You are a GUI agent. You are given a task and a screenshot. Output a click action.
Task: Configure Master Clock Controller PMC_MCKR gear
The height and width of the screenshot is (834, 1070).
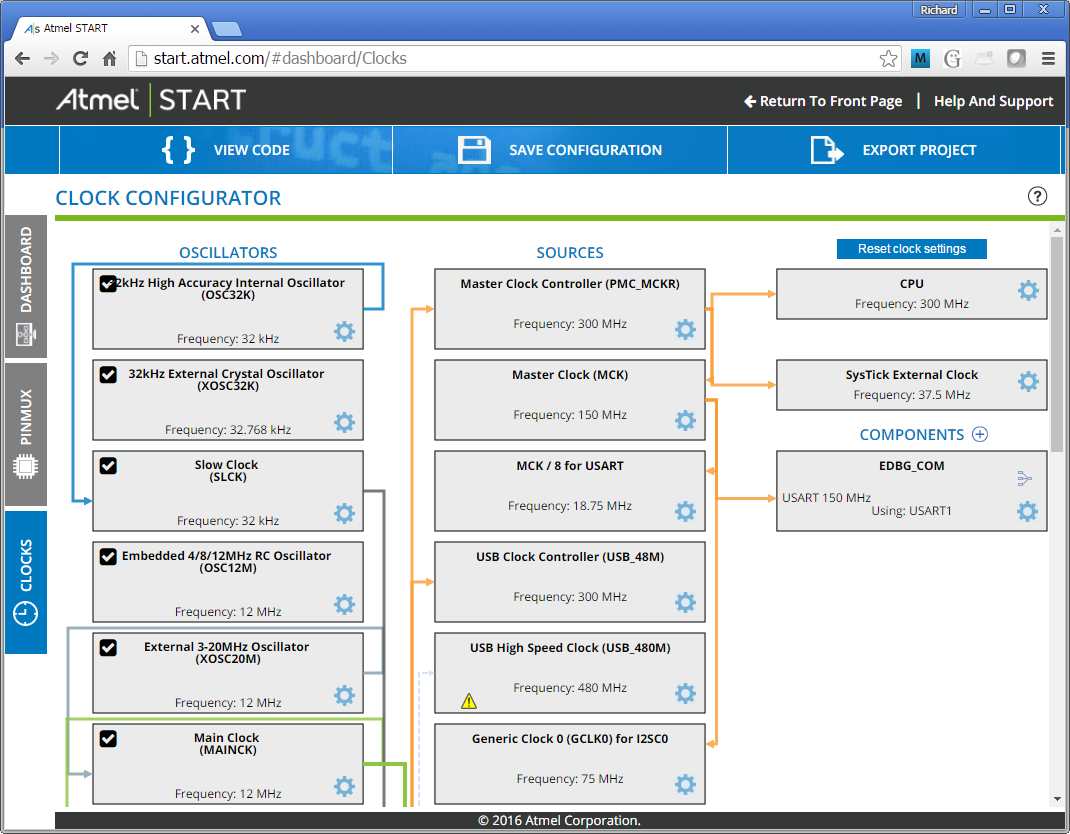(685, 329)
